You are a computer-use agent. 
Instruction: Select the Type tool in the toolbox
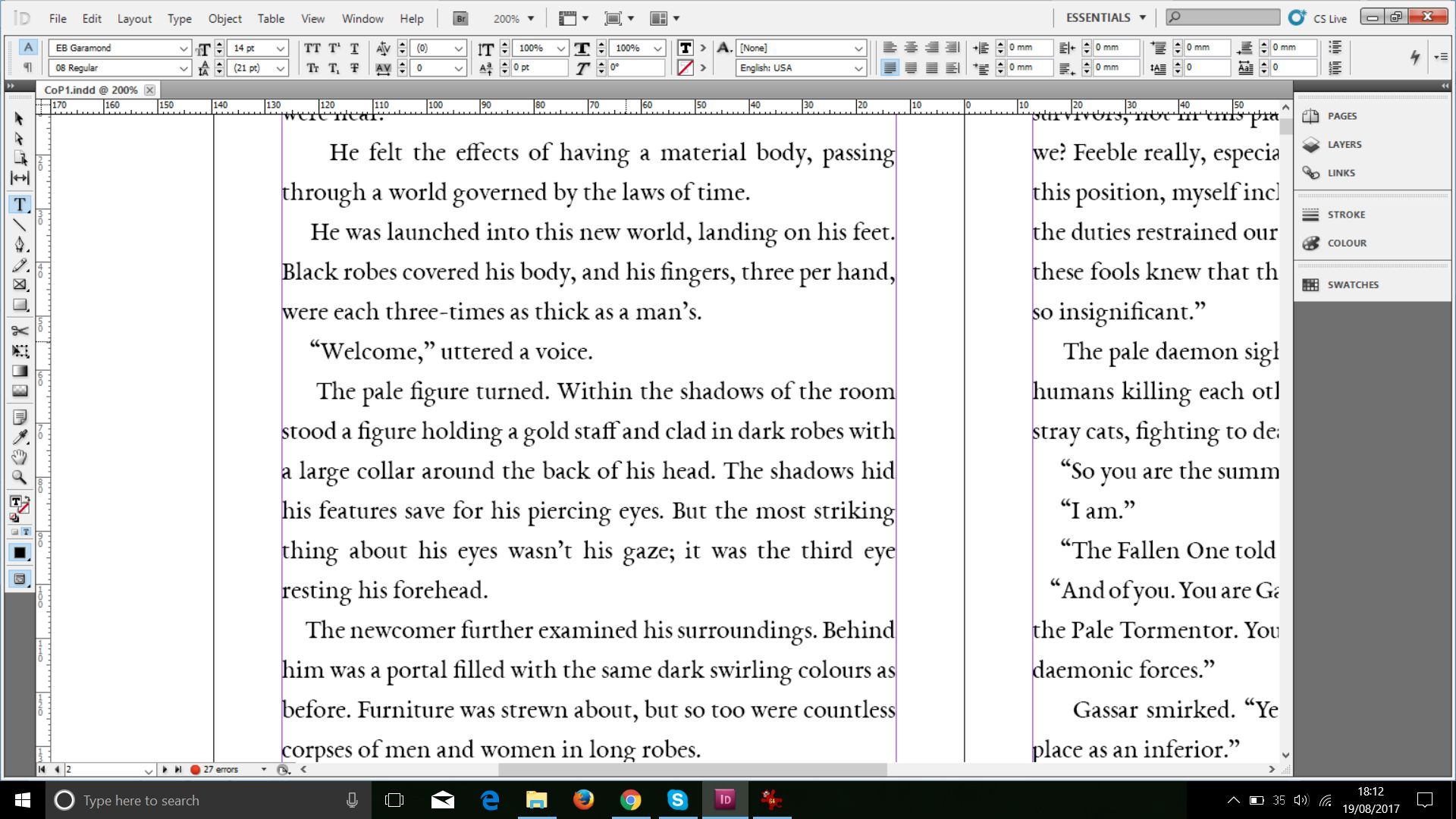pos(20,204)
